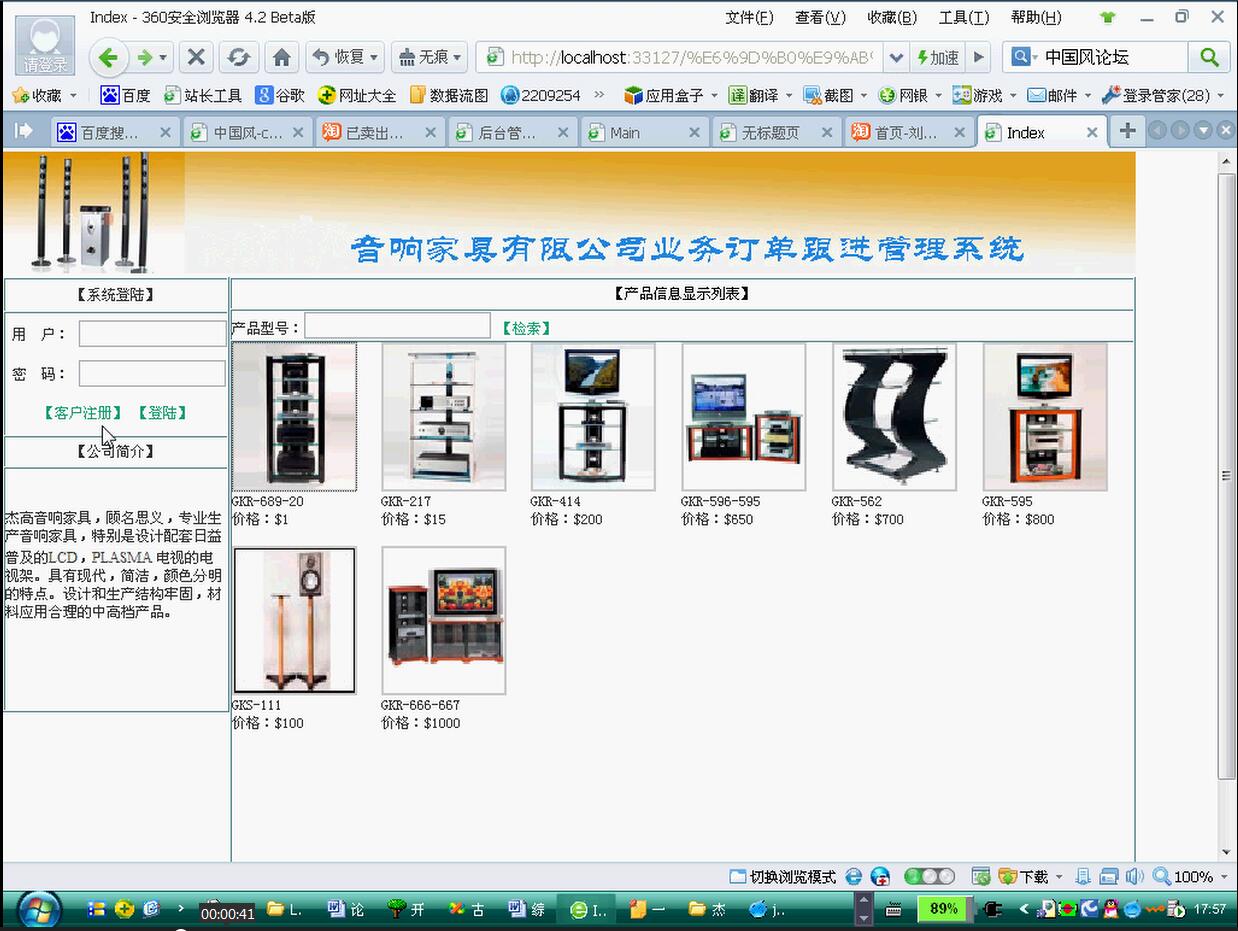Click the forward navigation arrow
1238x931 pixels.
coord(144,57)
